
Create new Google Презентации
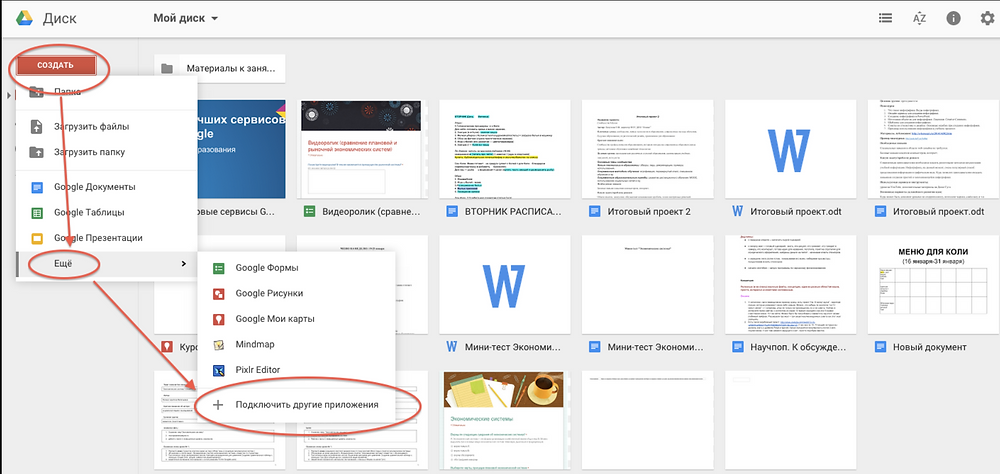click(98, 238)
